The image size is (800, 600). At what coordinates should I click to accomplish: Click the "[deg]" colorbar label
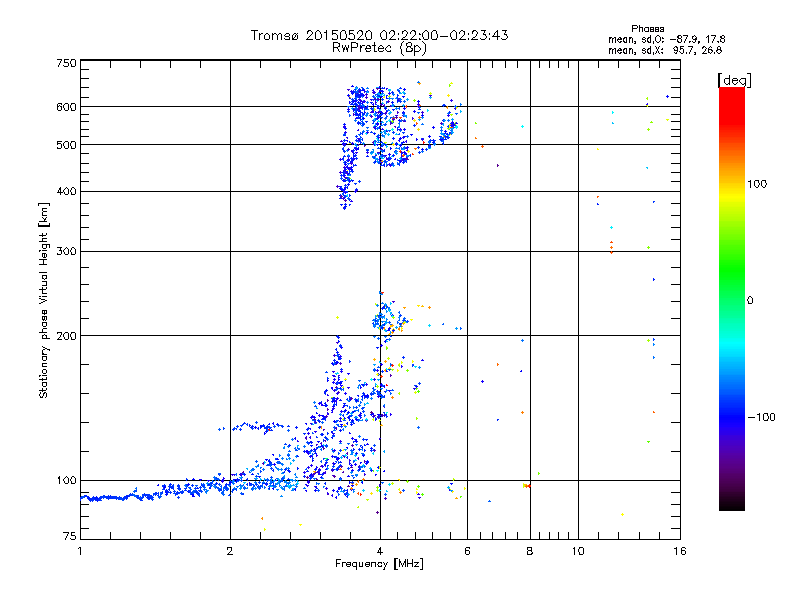734,80
